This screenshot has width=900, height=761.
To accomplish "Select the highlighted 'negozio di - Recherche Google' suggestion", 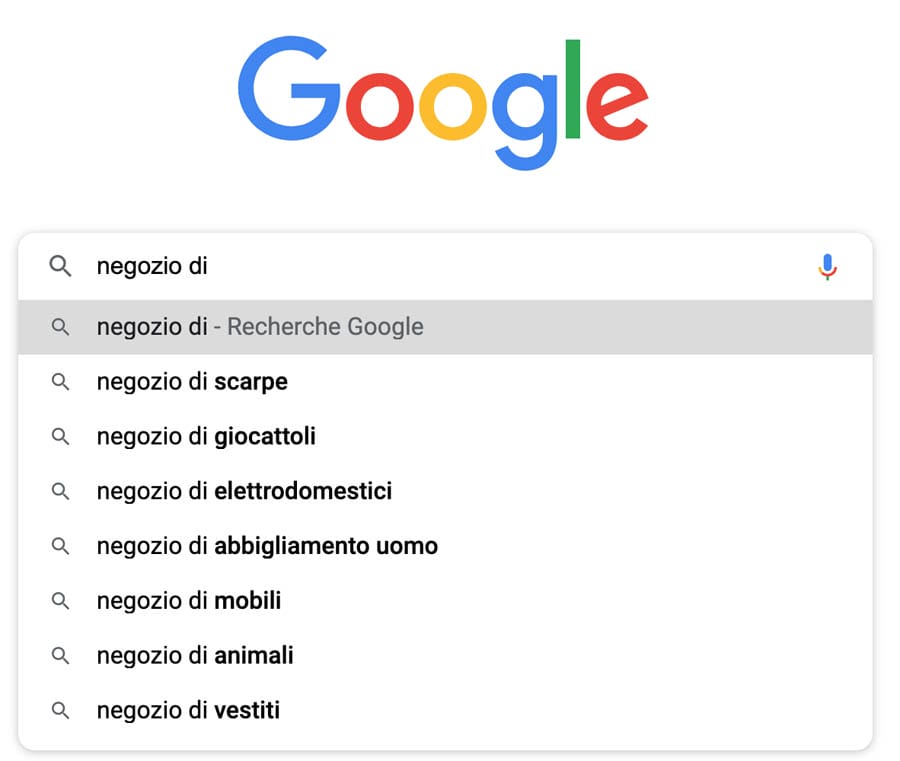I will click(260, 327).
